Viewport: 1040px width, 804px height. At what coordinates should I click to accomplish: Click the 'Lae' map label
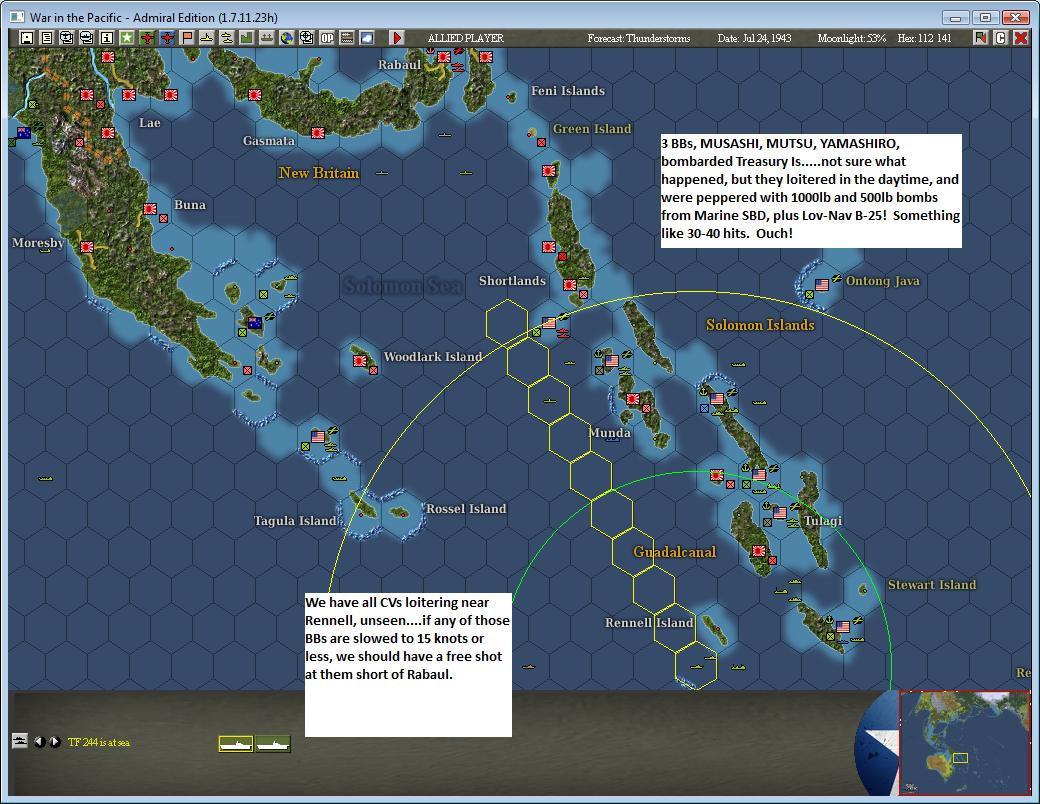point(150,123)
